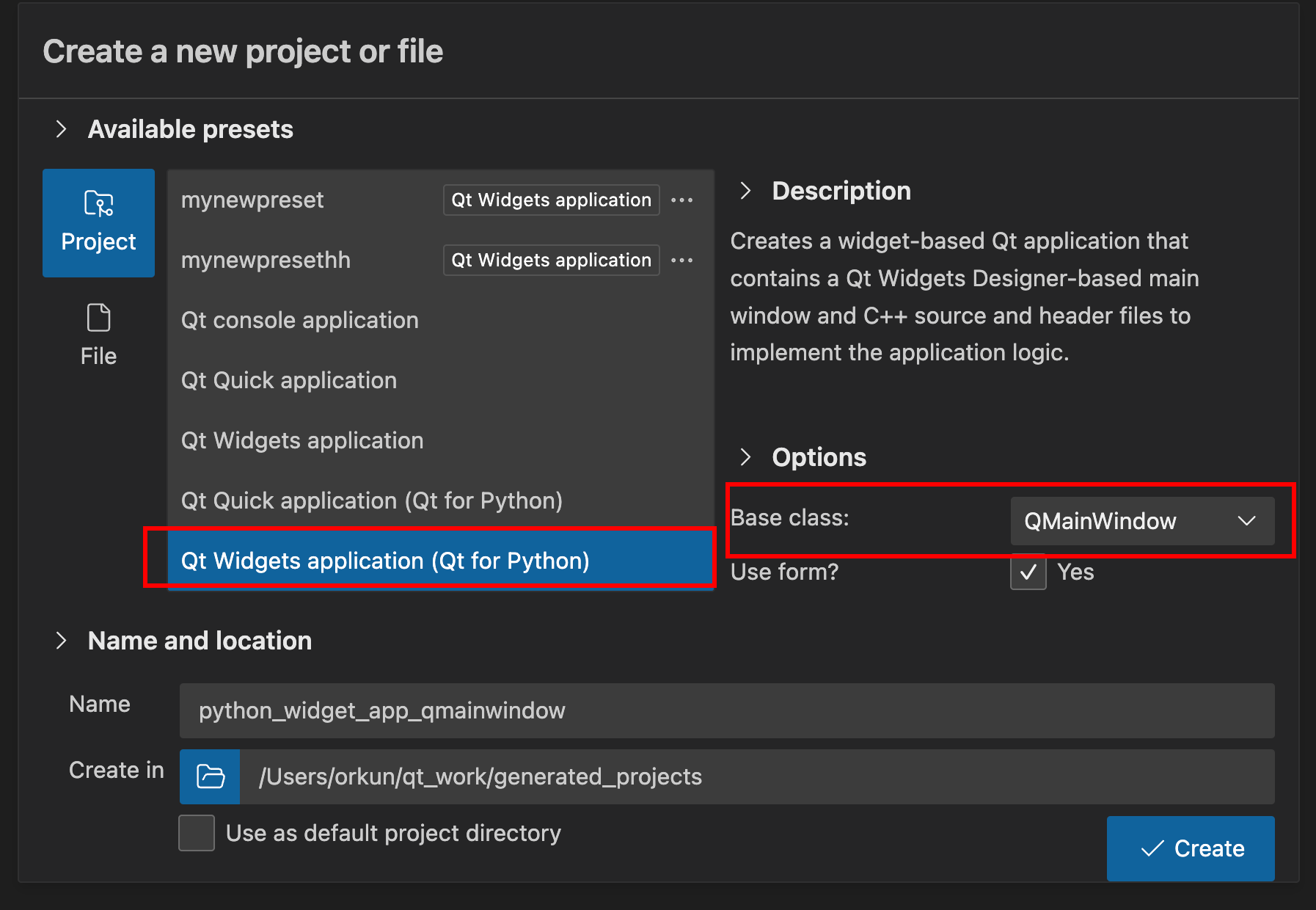Choose Qt Widgets application preset
This screenshot has height=910, width=1316.
coord(302,441)
